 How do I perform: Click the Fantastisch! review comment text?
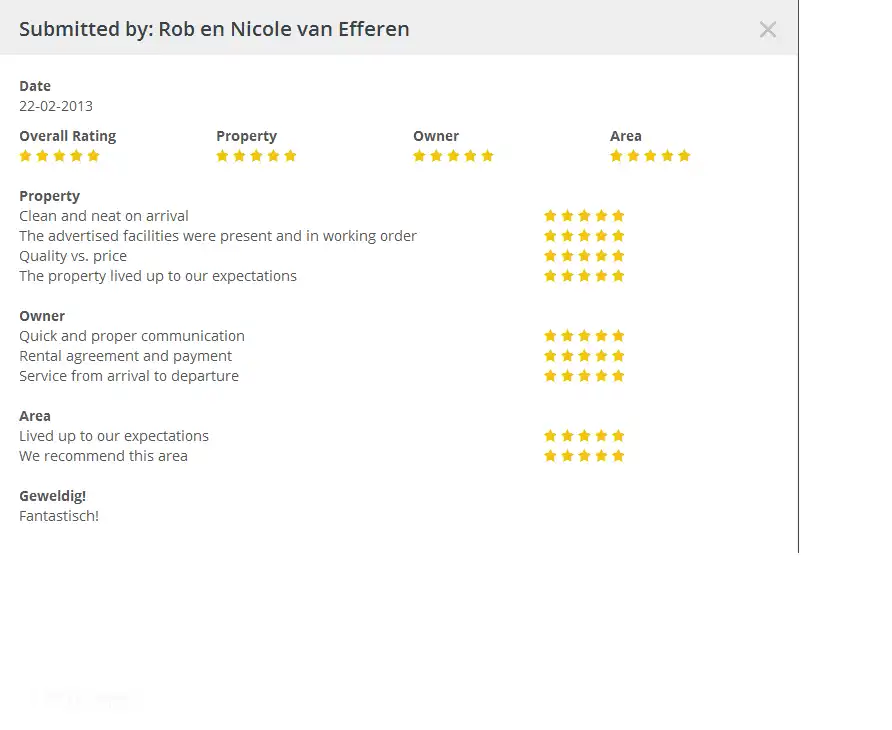(59, 516)
